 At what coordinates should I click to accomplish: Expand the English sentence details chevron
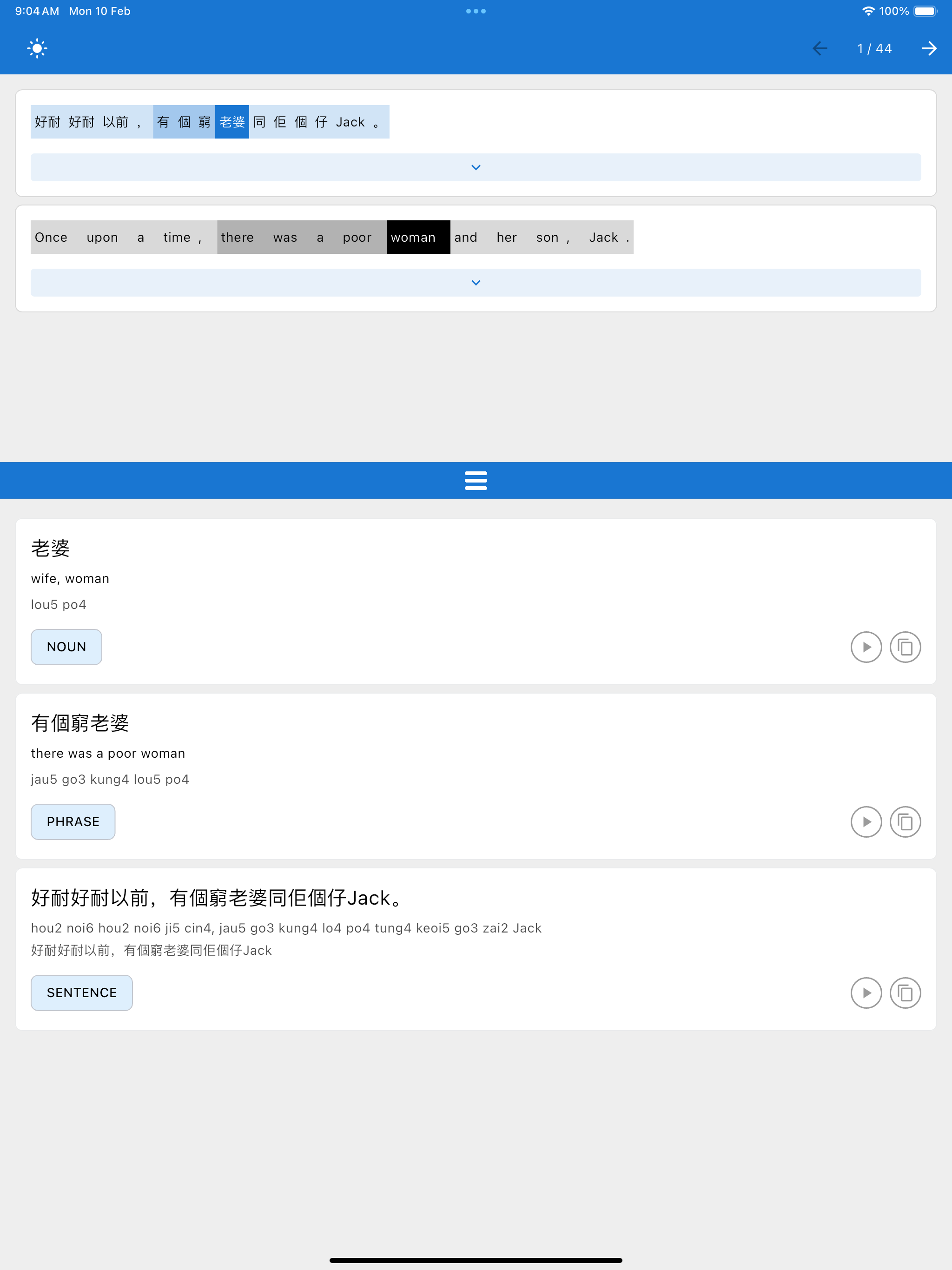point(476,283)
